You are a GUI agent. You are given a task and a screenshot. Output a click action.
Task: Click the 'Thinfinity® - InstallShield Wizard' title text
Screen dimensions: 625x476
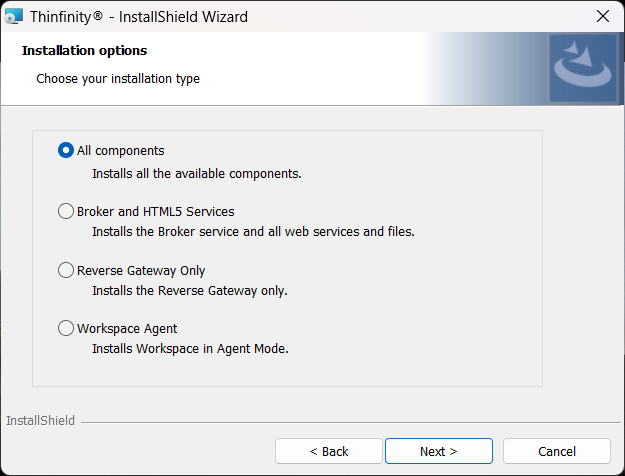click(x=139, y=17)
